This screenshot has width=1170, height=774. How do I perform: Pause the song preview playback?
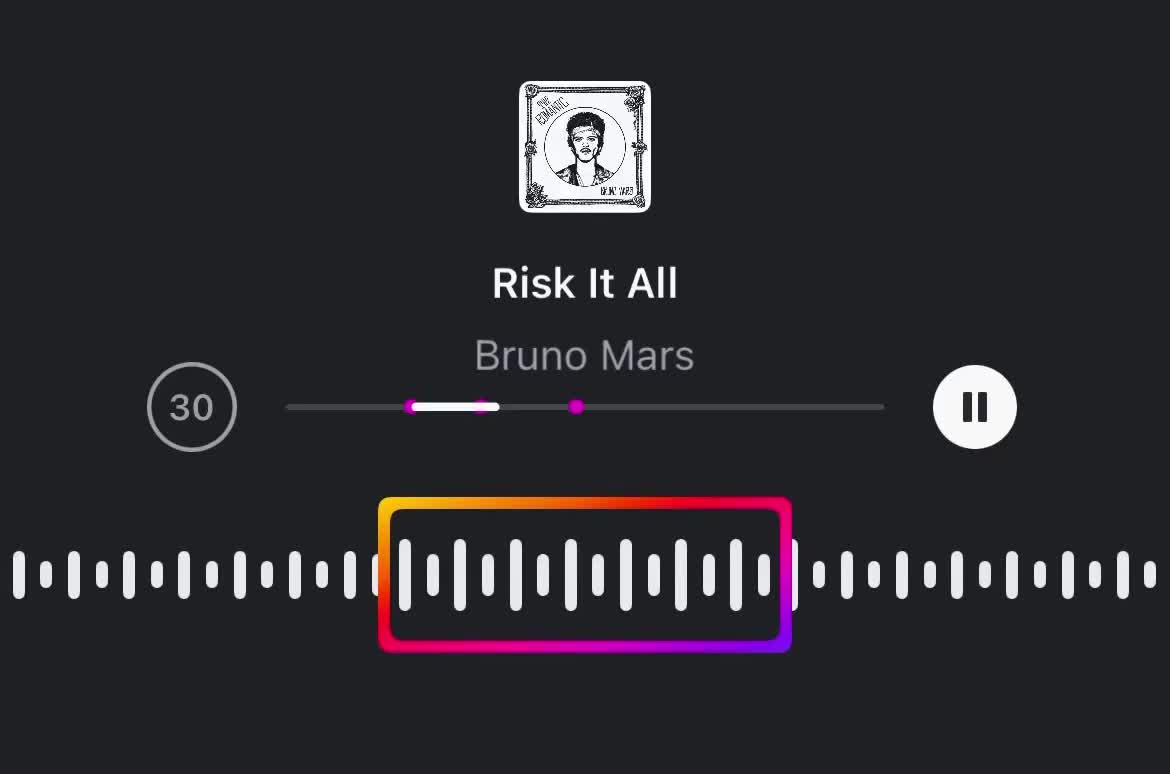(975, 407)
